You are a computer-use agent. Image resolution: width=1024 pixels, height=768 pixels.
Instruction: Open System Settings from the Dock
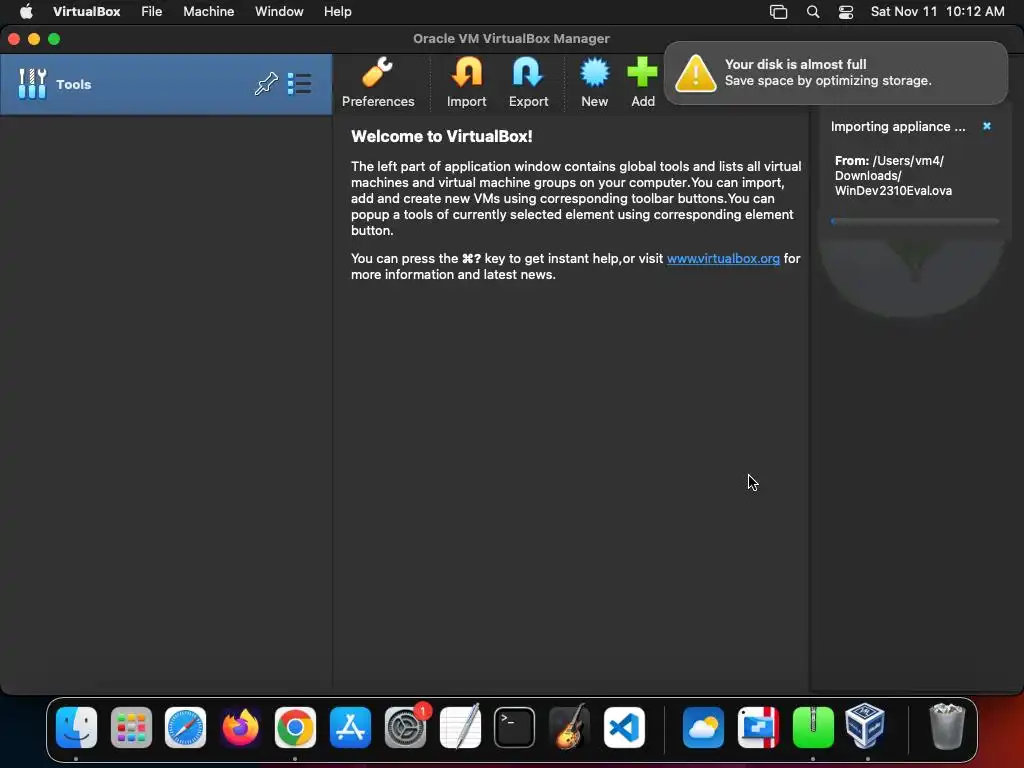click(405, 727)
